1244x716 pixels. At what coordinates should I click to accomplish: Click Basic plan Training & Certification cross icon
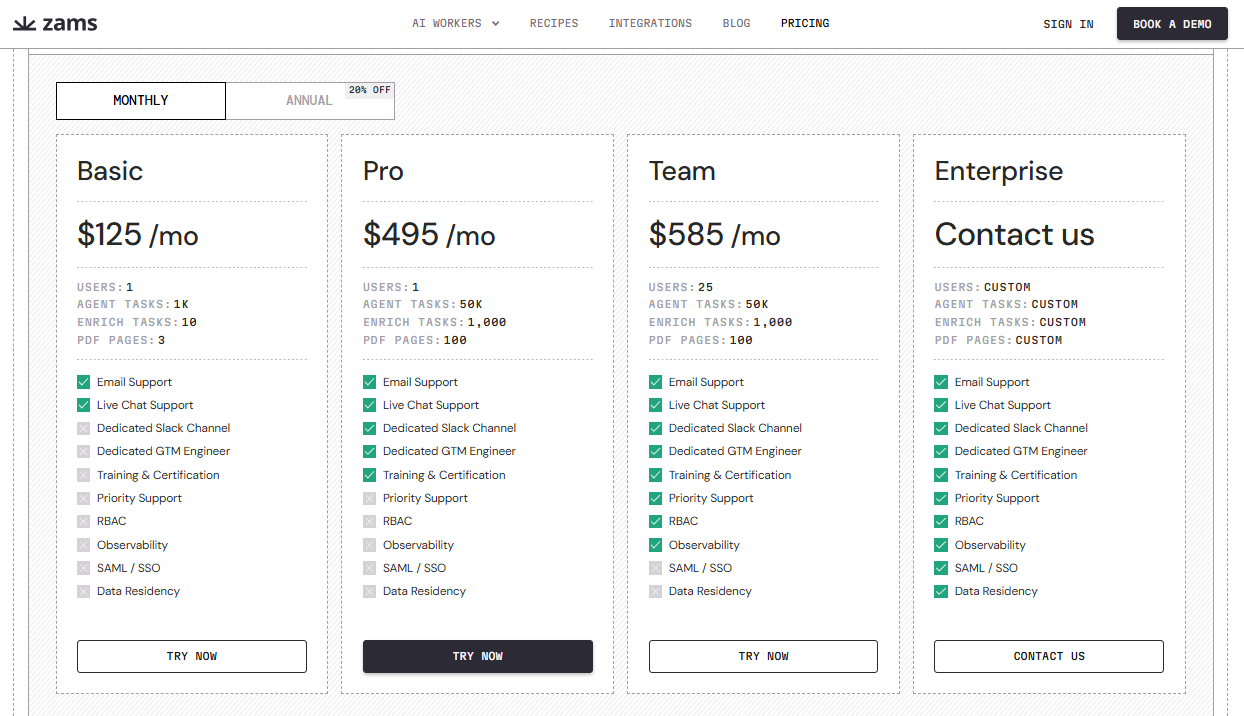84,475
